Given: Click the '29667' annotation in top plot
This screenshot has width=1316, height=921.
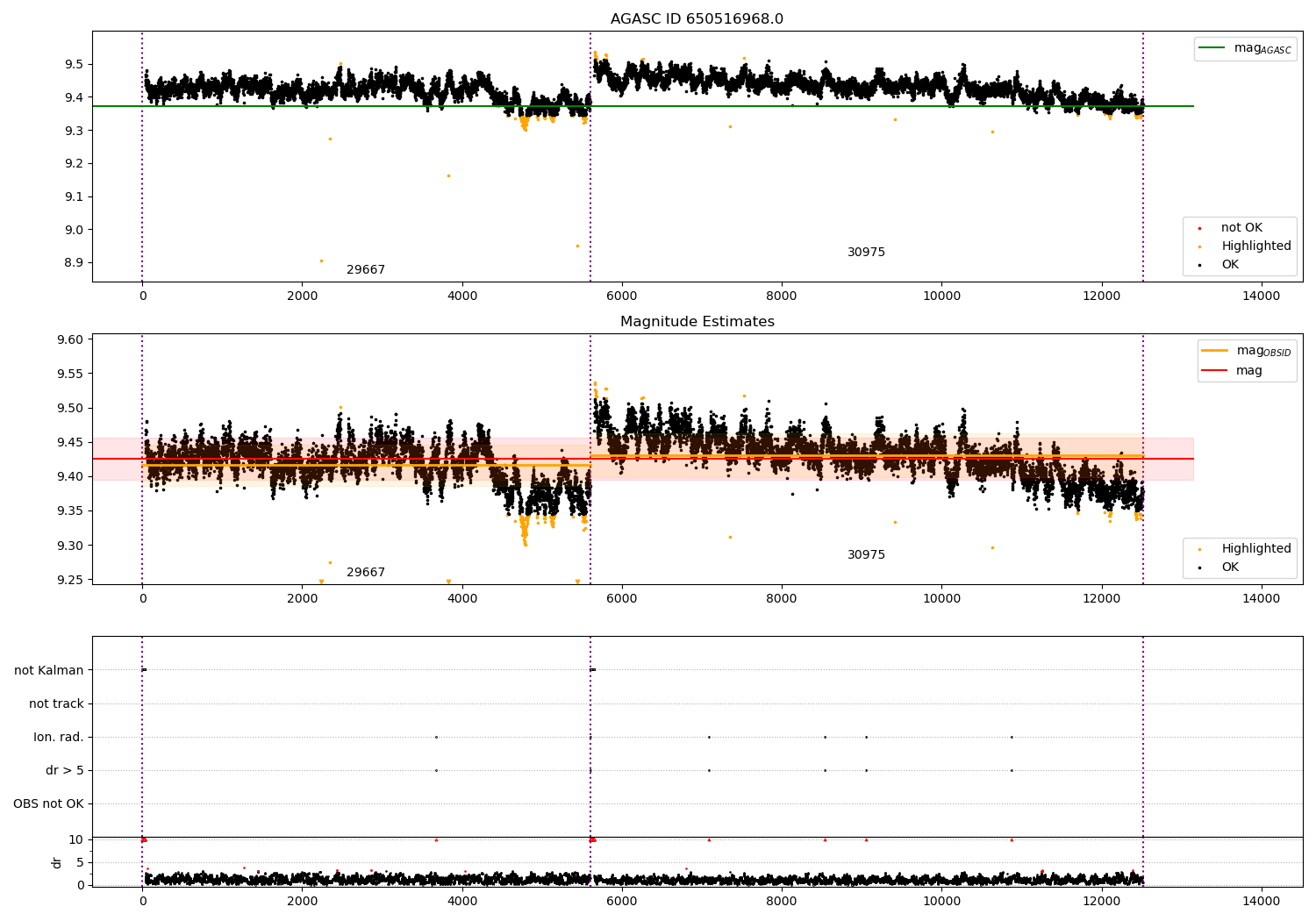Looking at the screenshot, I should pyautogui.click(x=366, y=270).
